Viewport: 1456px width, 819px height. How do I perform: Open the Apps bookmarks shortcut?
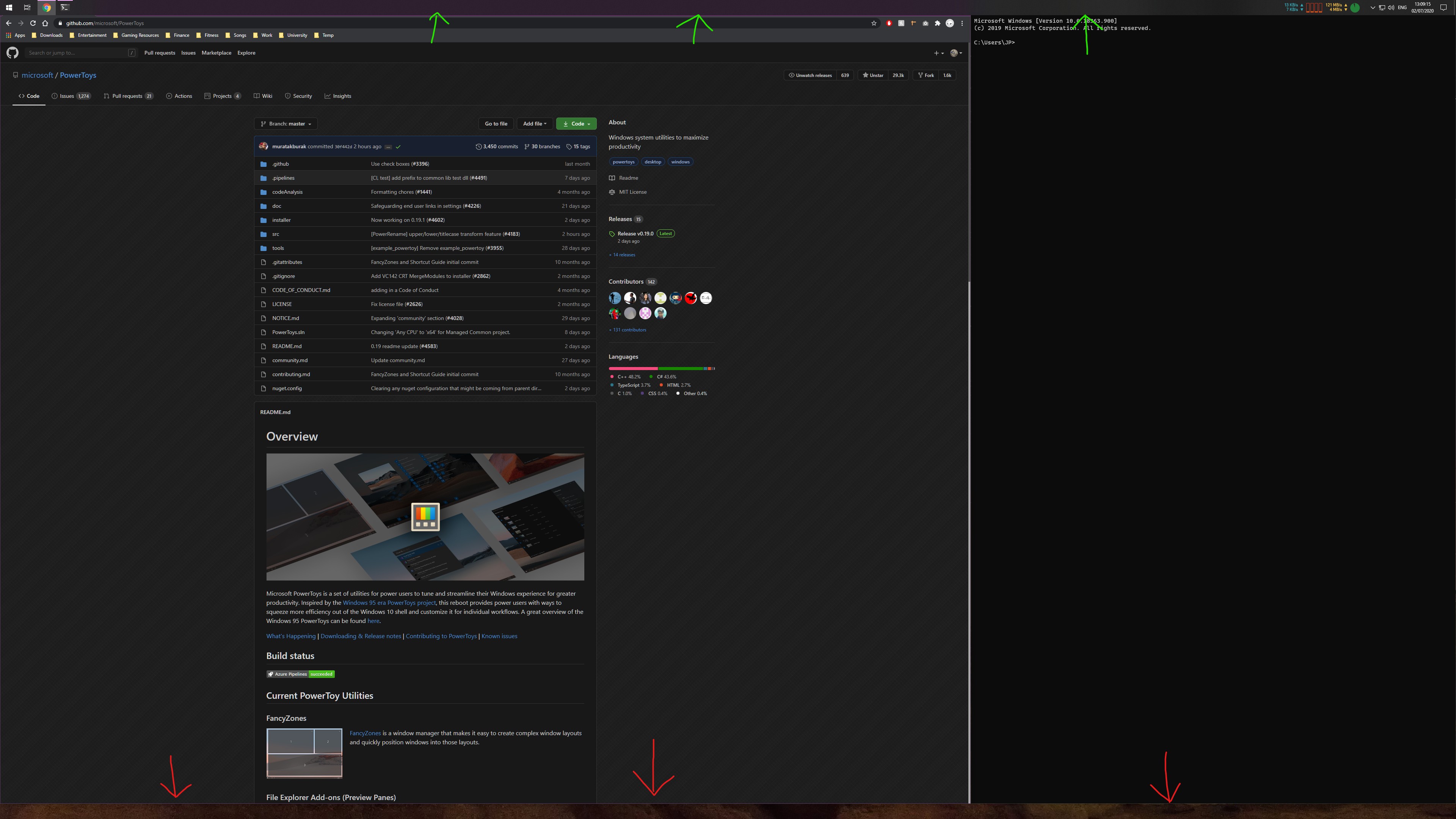point(15,35)
